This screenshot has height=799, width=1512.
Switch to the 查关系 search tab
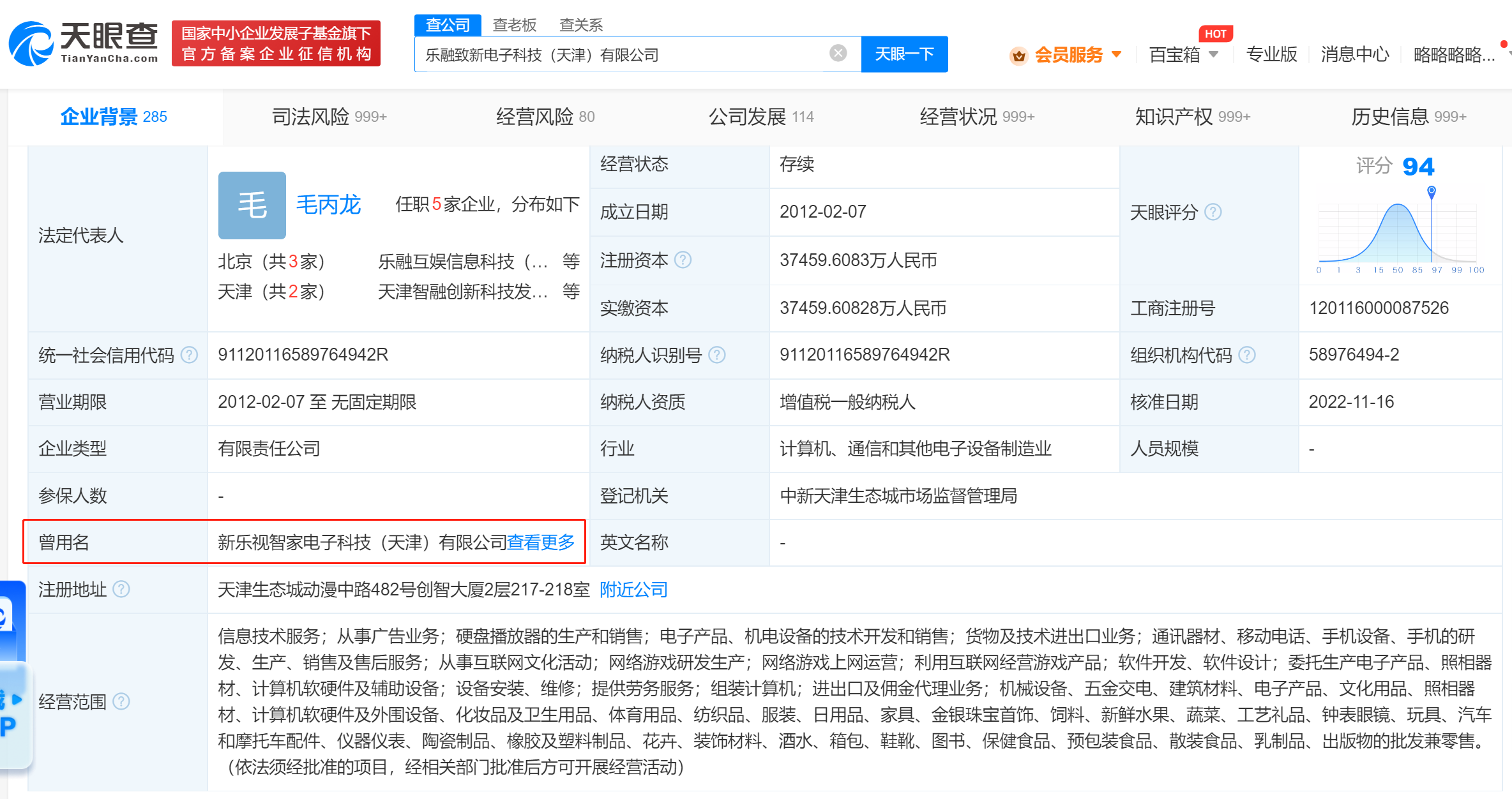point(581,25)
